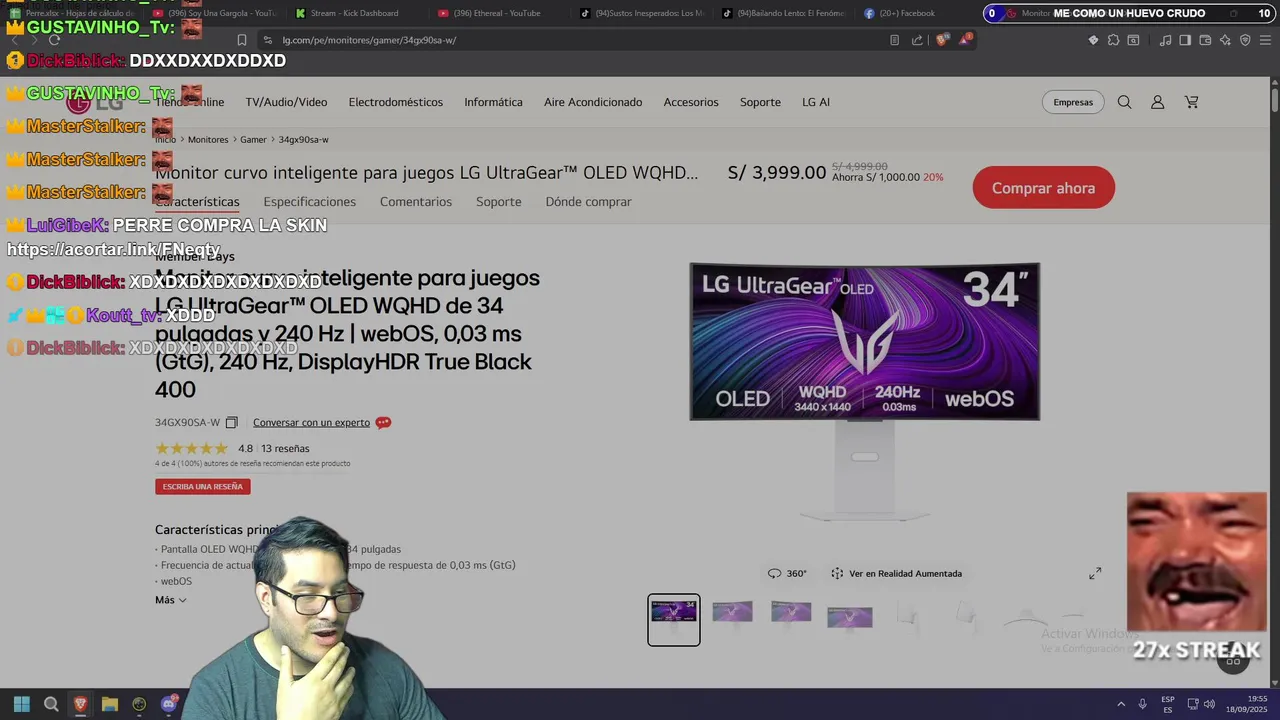This screenshot has width=1280, height=720.
Task: Click the Comprar ahora button
Action: [x=1043, y=188]
